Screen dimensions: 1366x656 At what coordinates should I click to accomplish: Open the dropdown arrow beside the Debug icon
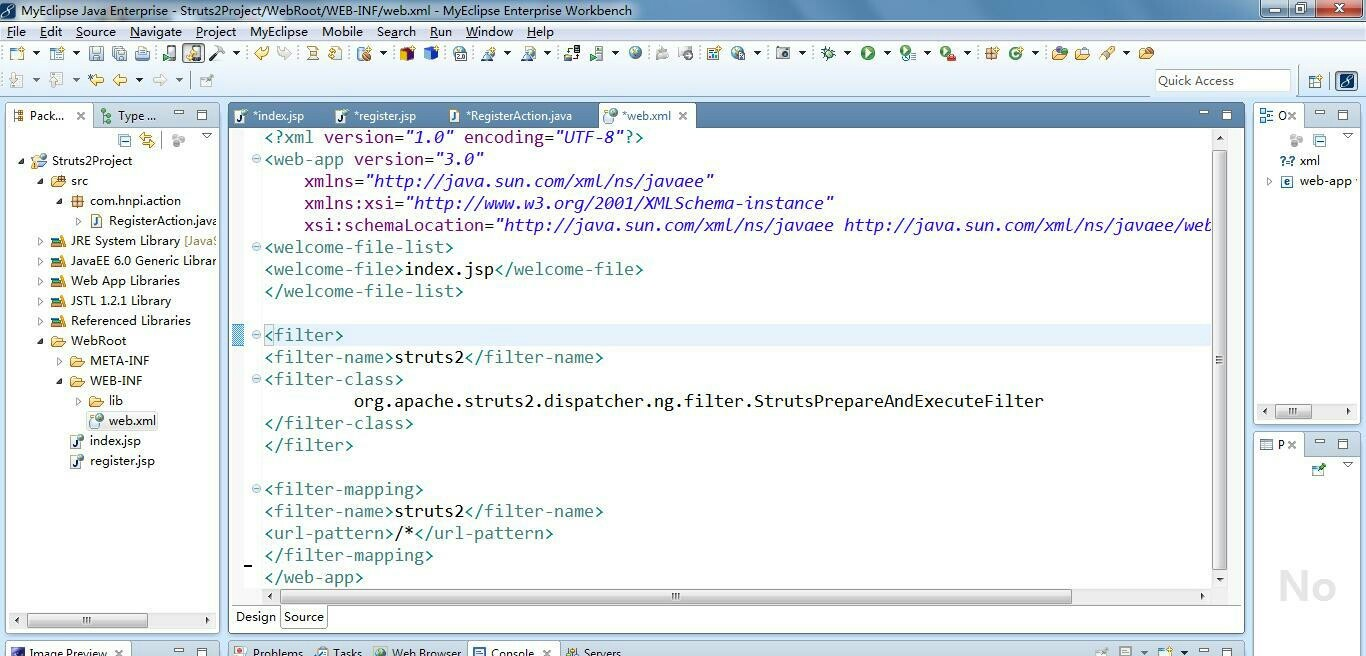847,53
